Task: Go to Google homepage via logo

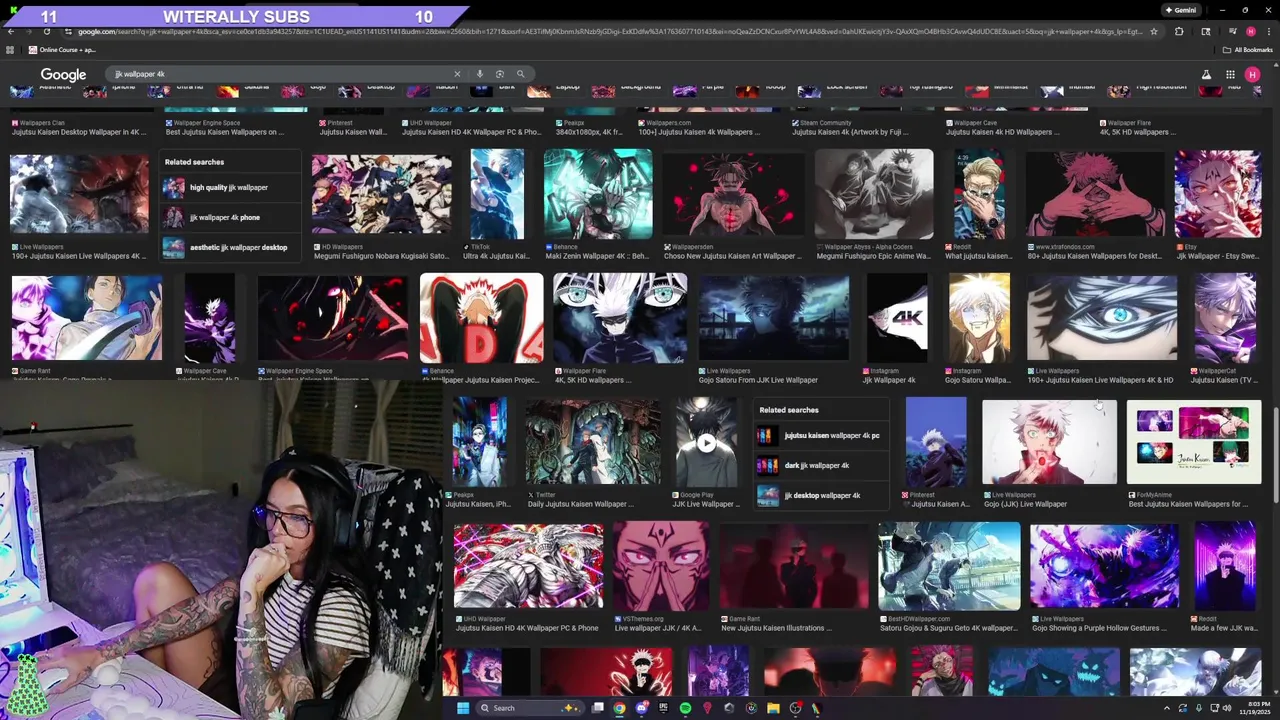Action: coord(63,75)
